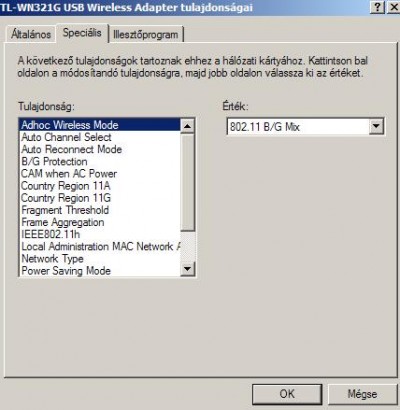The height and width of the screenshot is (410, 400).
Task: Open the Érték dropdown arrow
Action: [376, 126]
